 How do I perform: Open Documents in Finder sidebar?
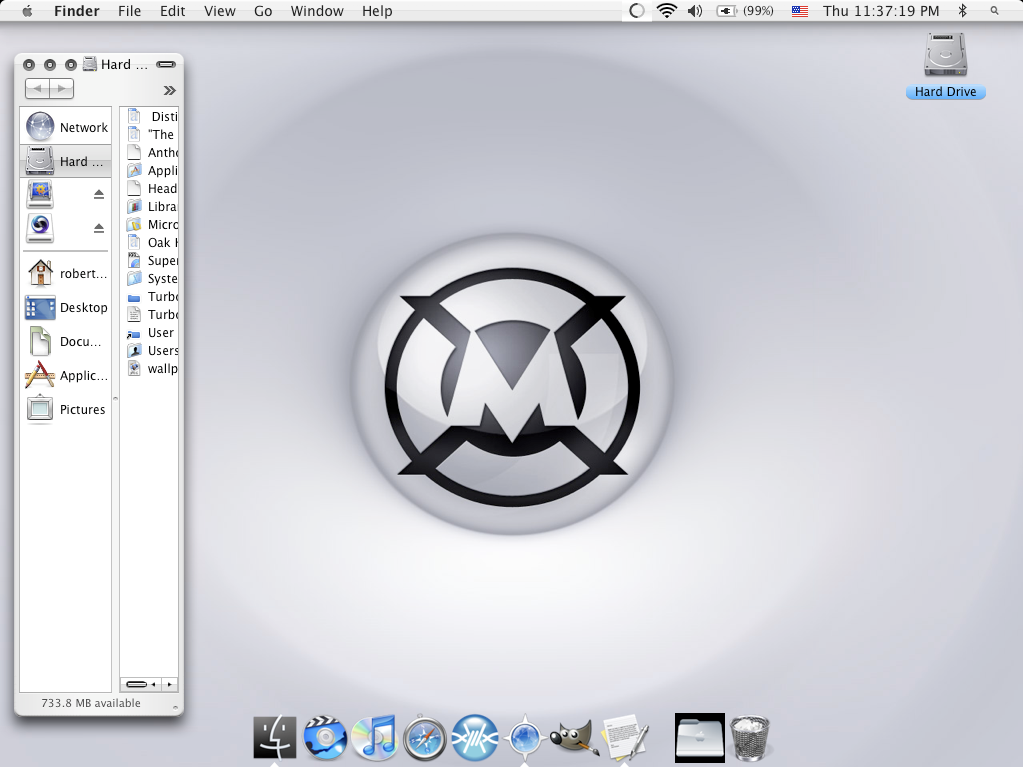pyautogui.click(x=67, y=341)
